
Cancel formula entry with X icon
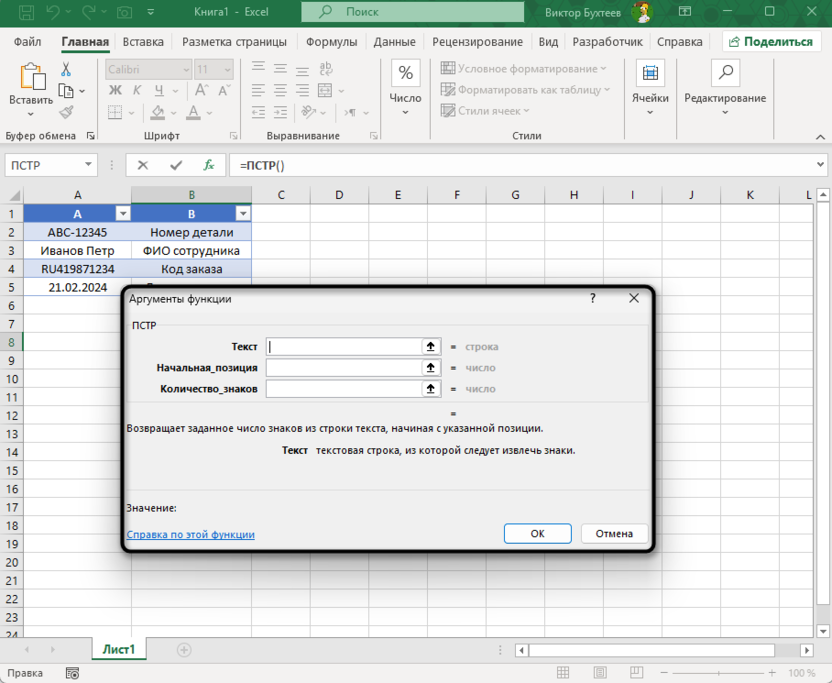(143, 166)
